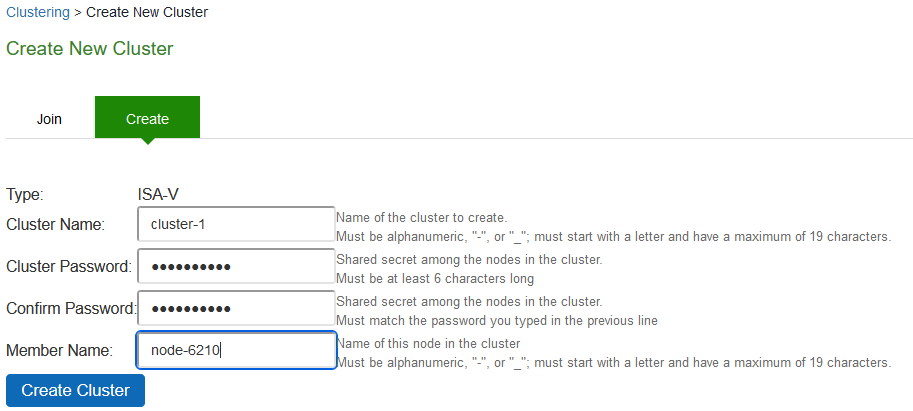
Task: Click the "Member Name:" label
Action: [59, 350]
